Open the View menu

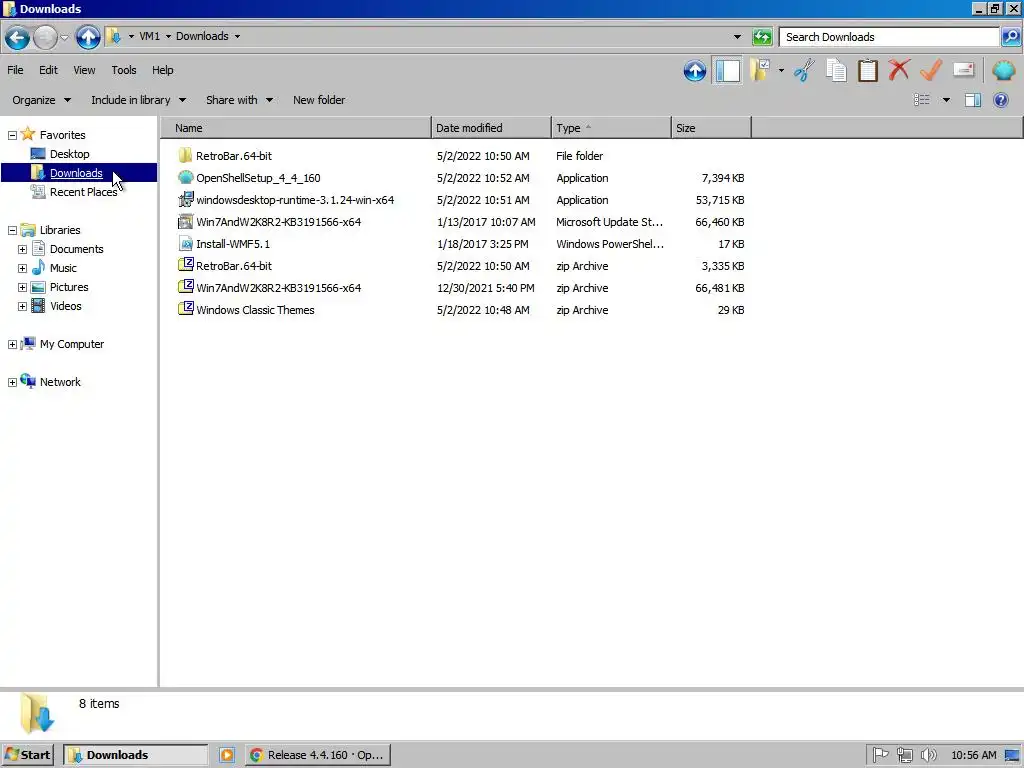pyautogui.click(x=84, y=70)
